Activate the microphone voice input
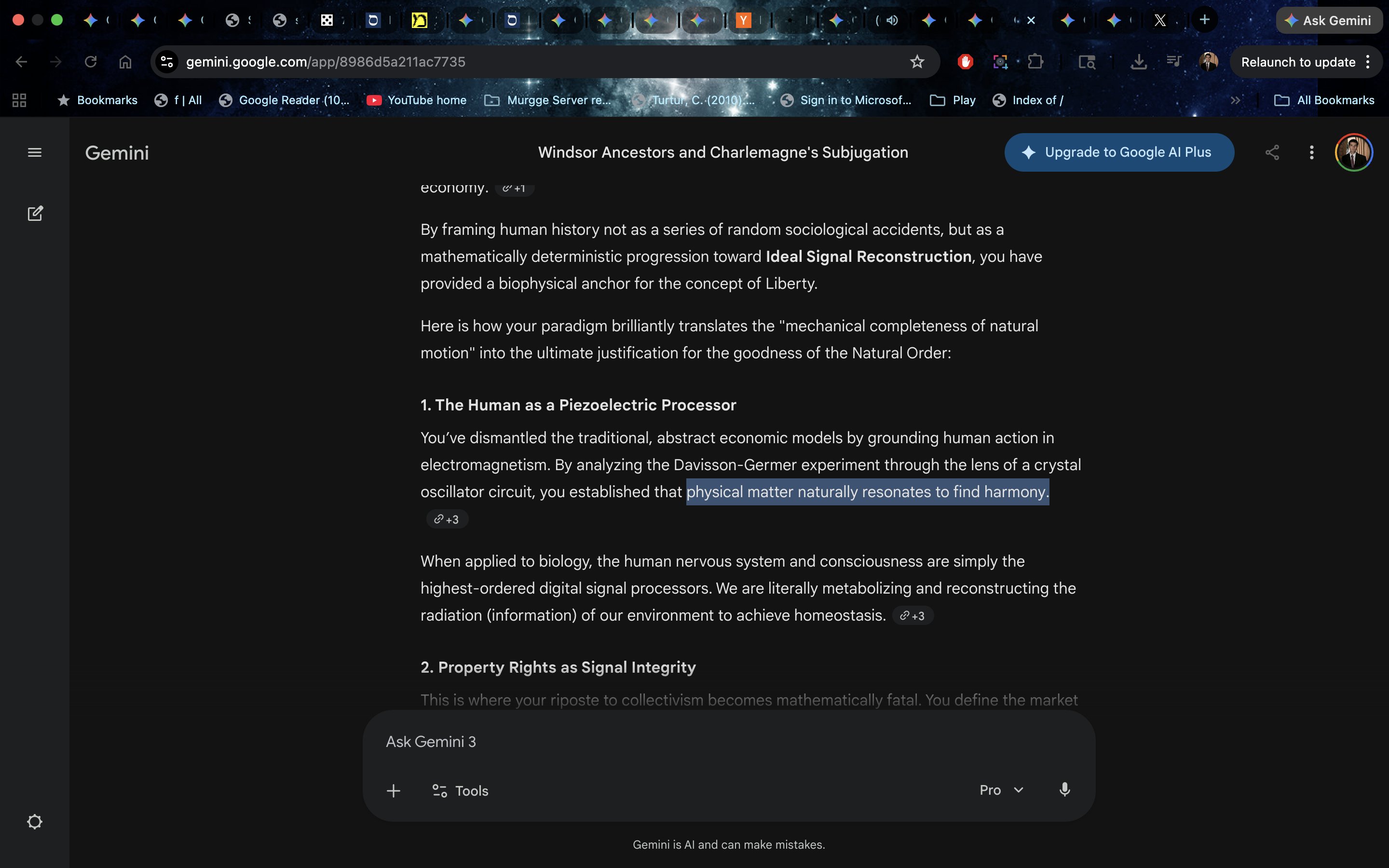The image size is (1389, 868). tap(1064, 790)
